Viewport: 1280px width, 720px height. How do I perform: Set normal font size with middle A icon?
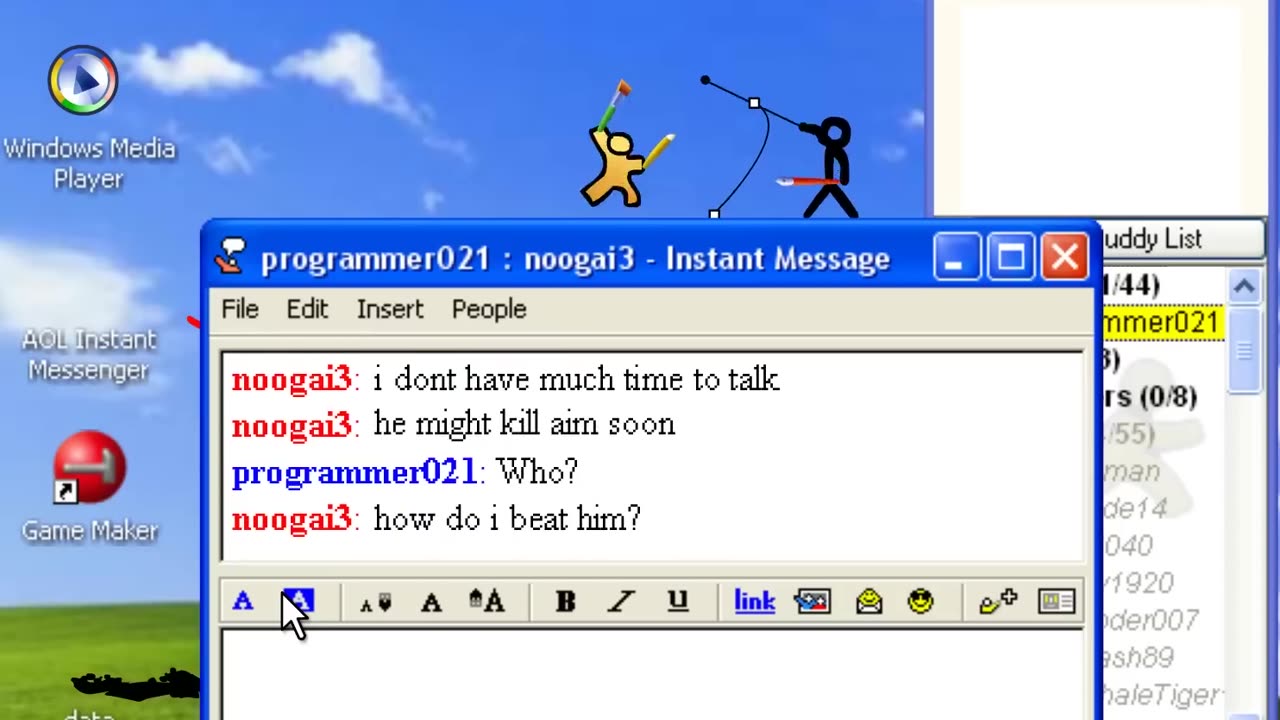(x=431, y=603)
